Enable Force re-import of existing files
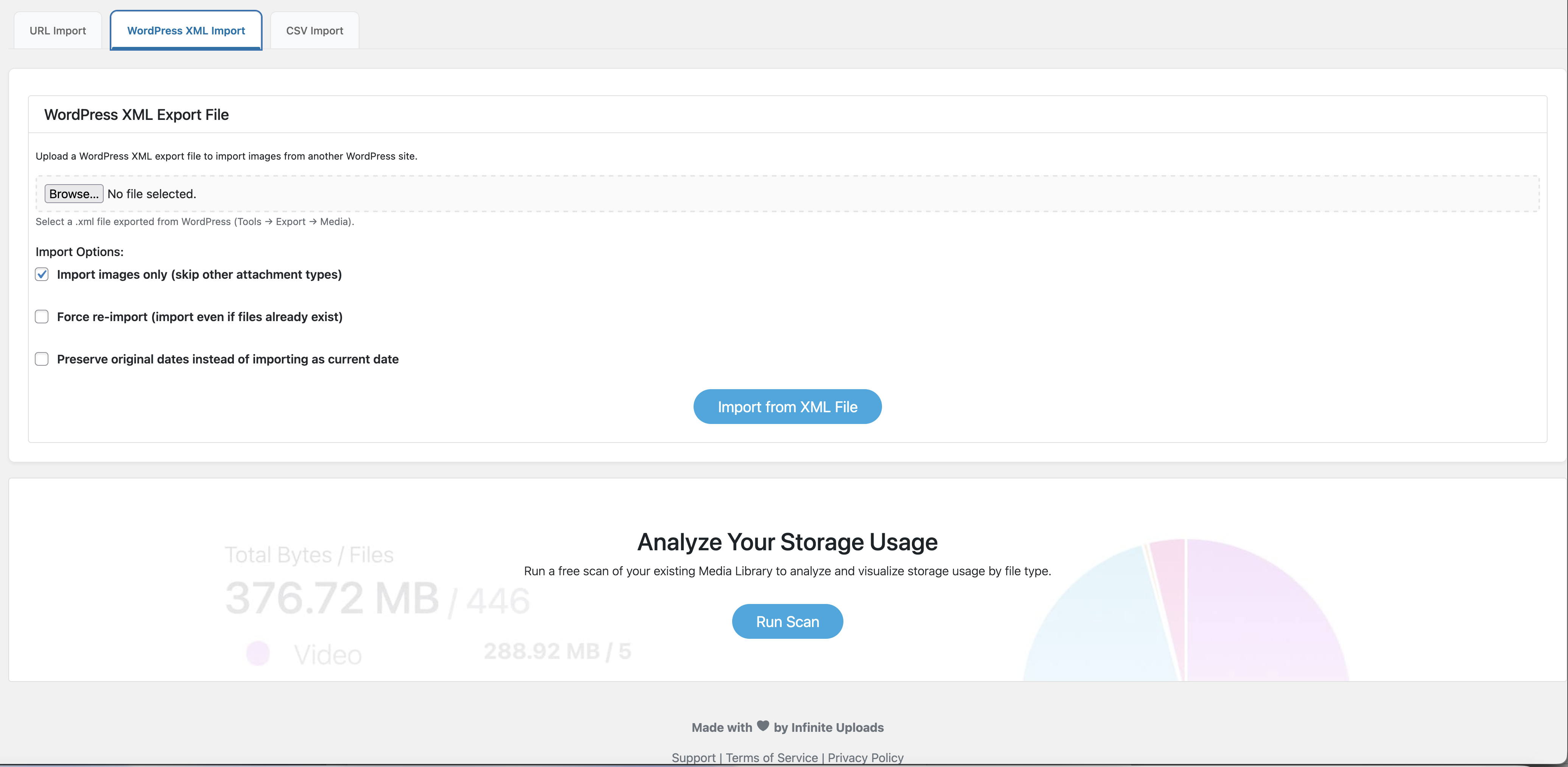The width and height of the screenshot is (1568, 767). coord(41,316)
